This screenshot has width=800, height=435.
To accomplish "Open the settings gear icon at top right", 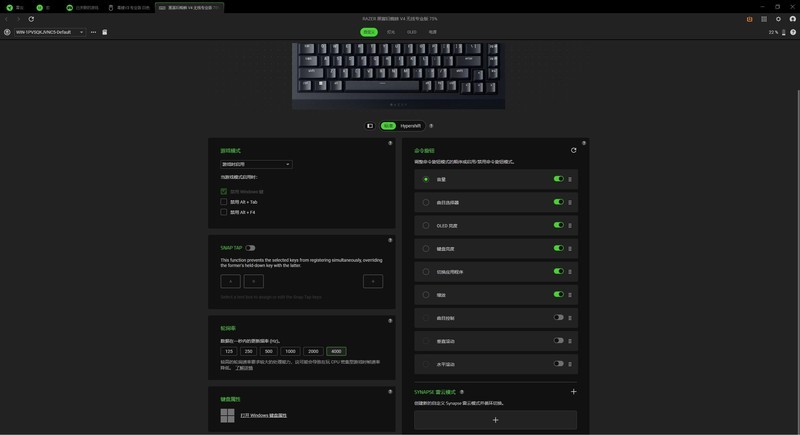I will click(778, 19).
